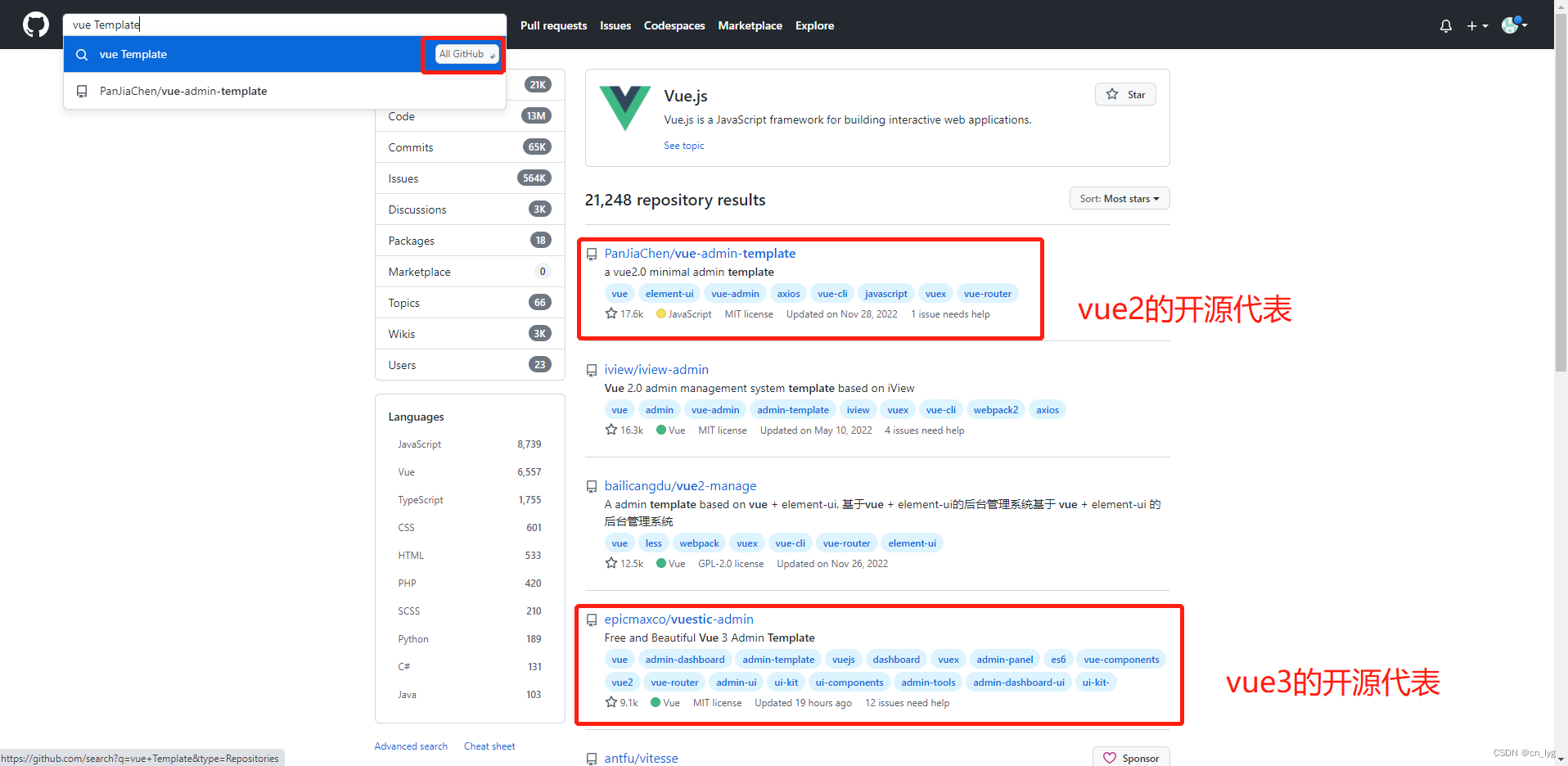Screen dimensions: 1568x766
Task: Filter by HTML language
Action: click(x=470, y=556)
